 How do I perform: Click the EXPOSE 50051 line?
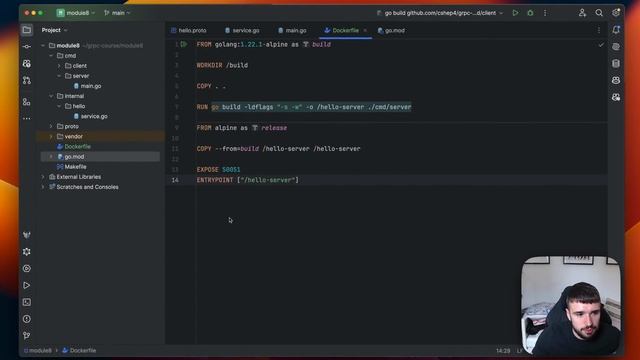[x=218, y=169]
